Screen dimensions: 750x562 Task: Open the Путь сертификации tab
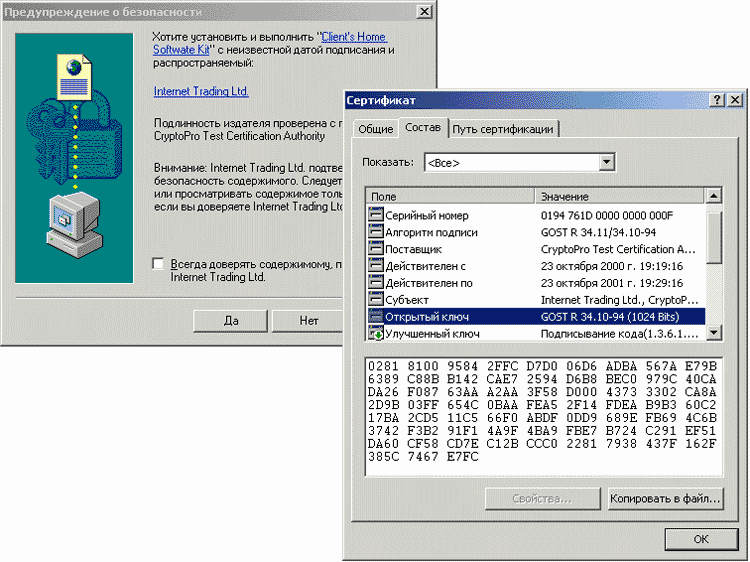pos(503,129)
